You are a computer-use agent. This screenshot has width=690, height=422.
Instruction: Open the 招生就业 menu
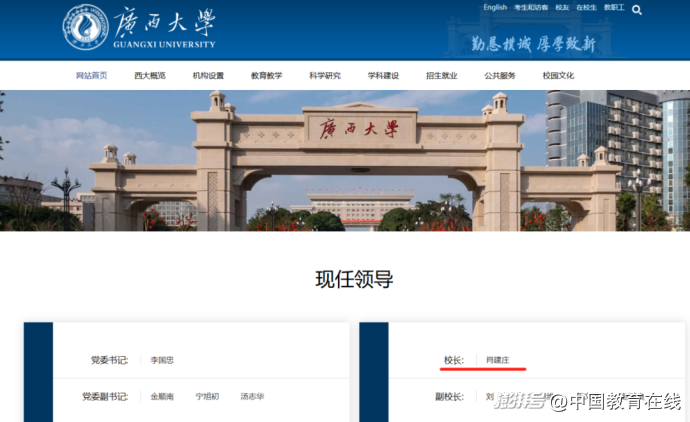pos(441,76)
